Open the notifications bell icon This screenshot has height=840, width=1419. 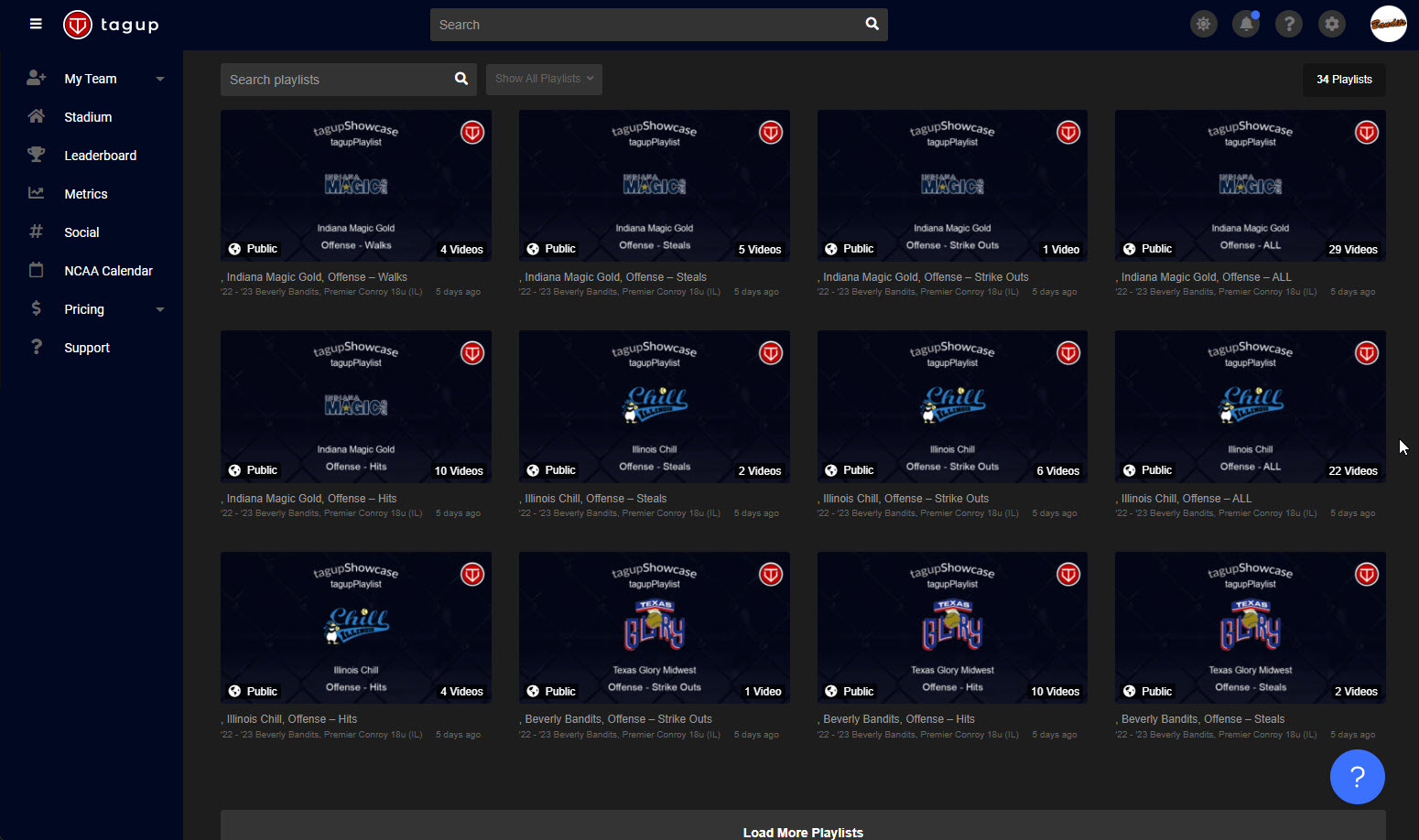tap(1246, 25)
